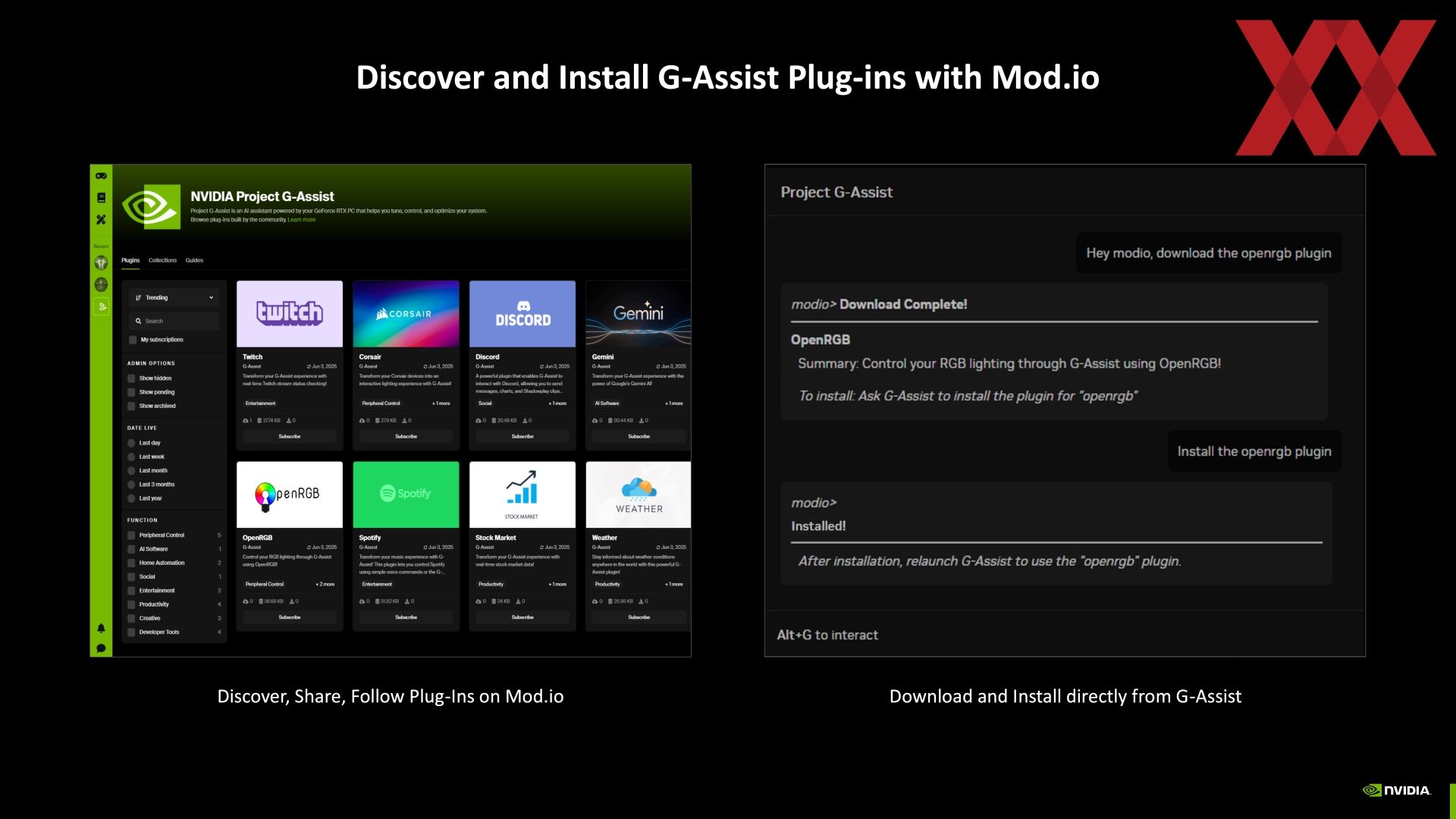Check the Developer Tools function filter
The image size is (1456, 819).
(131, 632)
